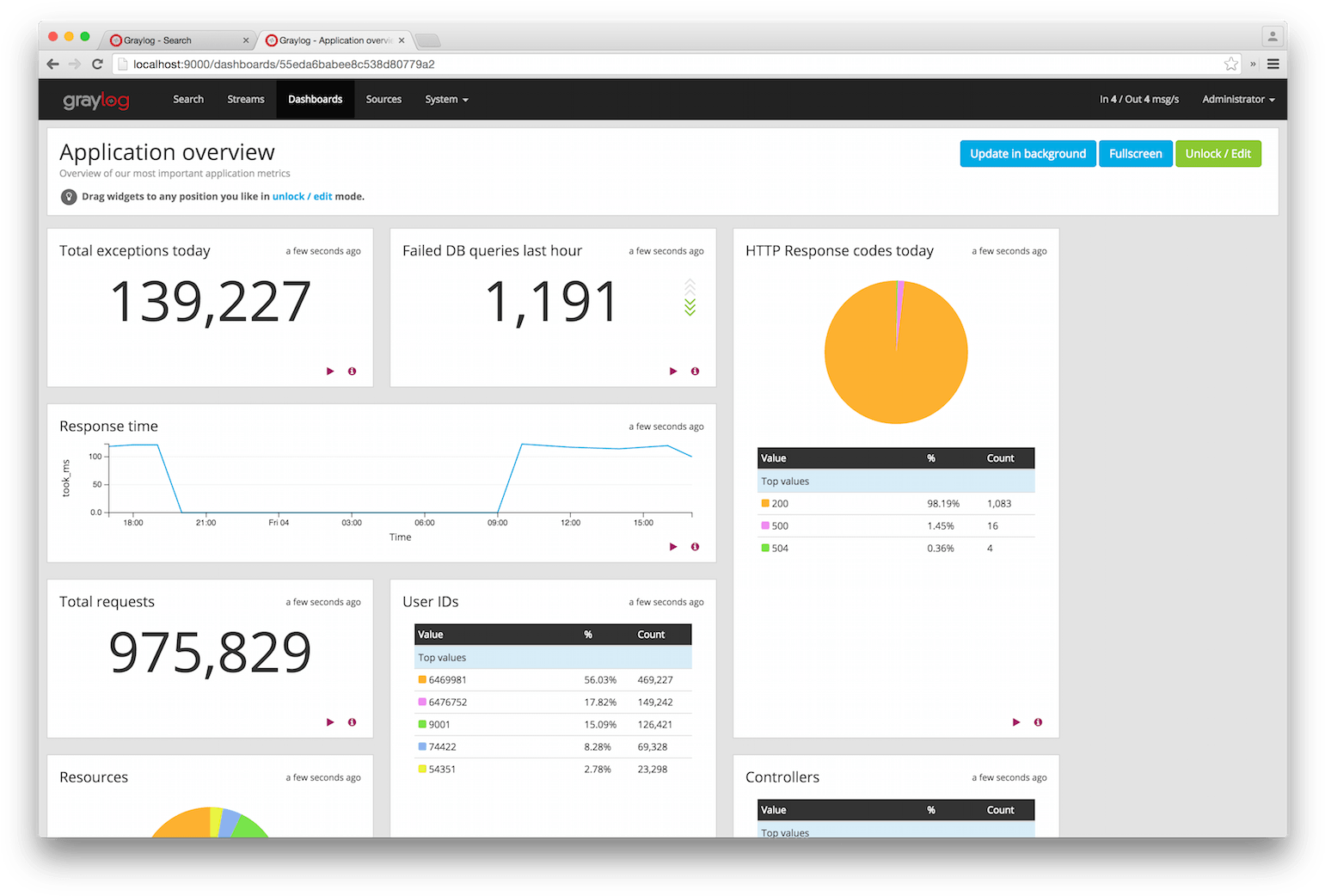Click the Graylog logo
Image resolution: width=1325 pixels, height=896 pixels.
[96, 100]
